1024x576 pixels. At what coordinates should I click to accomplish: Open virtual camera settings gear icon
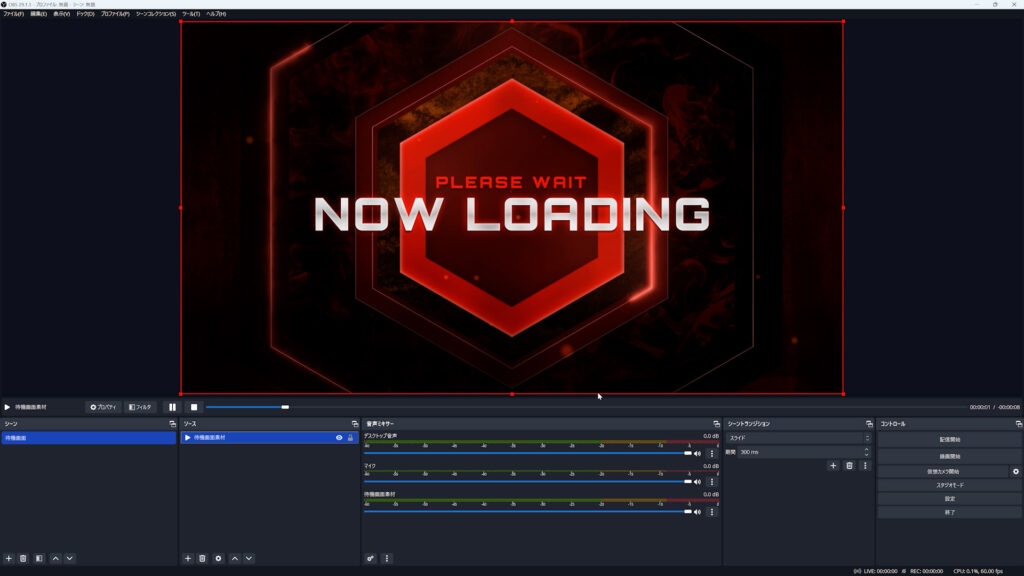coord(1016,471)
